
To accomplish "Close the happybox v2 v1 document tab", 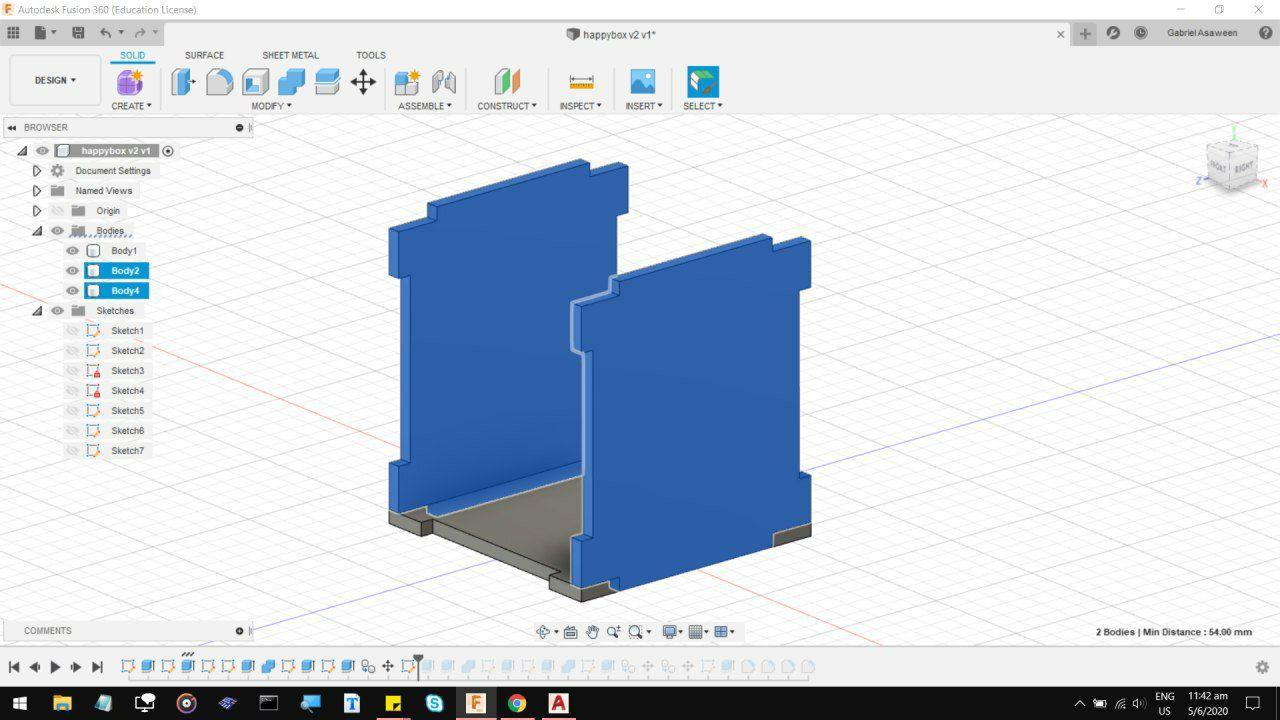I will tap(1061, 34).
